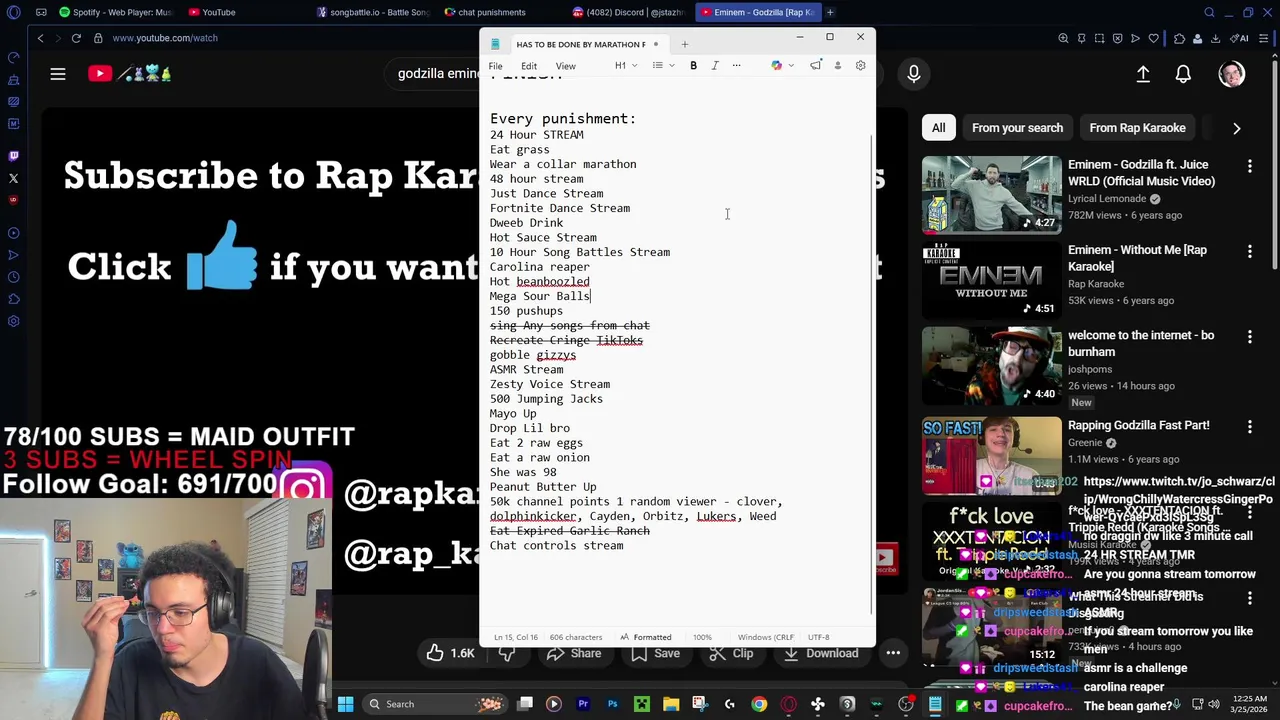Open YouTube notifications bell

click(1183, 74)
